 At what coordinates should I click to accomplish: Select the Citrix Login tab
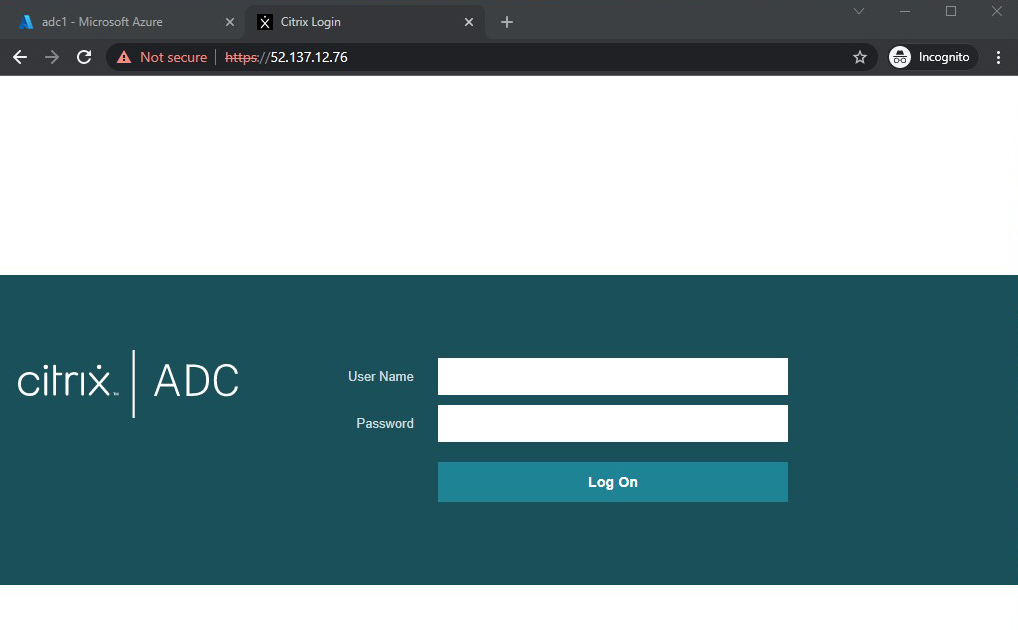364,22
